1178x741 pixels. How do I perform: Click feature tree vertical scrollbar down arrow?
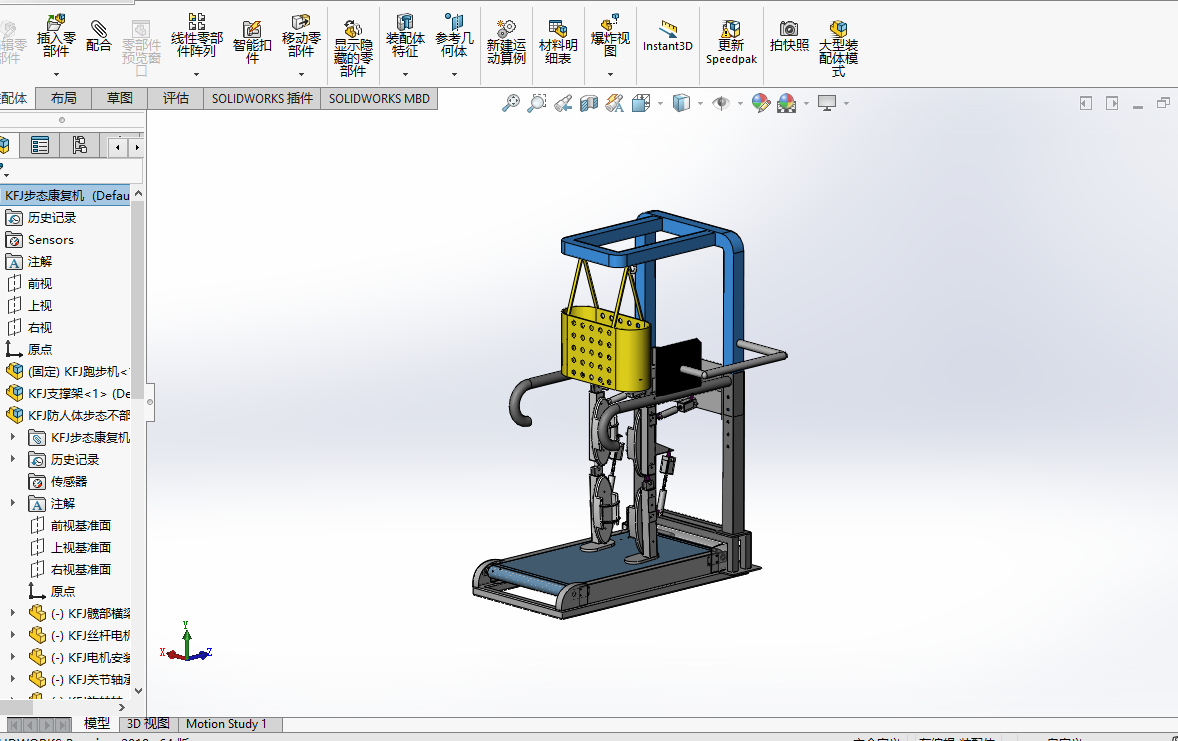click(x=138, y=690)
